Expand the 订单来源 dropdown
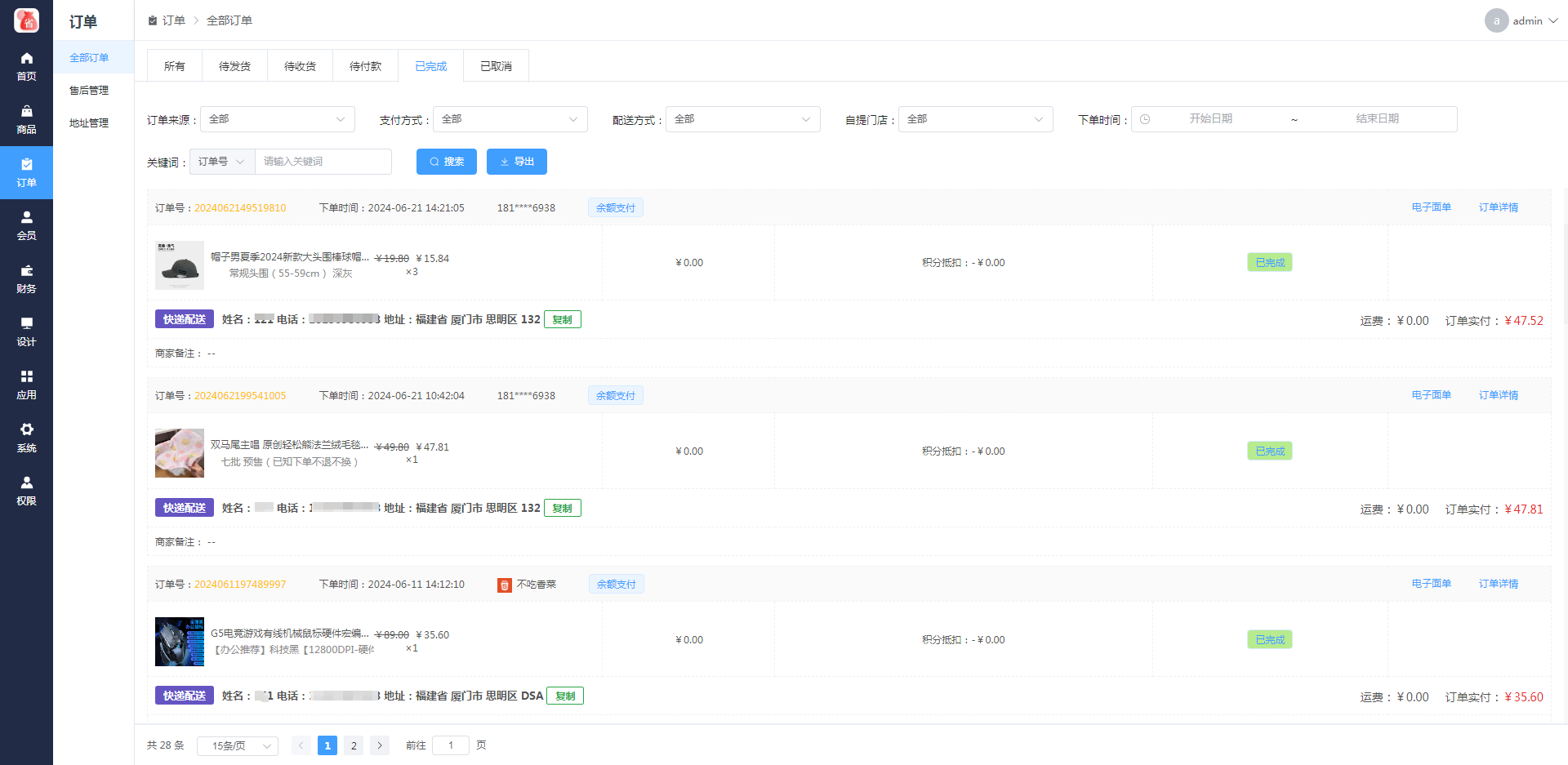Image resolution: width=1568 pixels, height=765 pixels. coord(277,119)
